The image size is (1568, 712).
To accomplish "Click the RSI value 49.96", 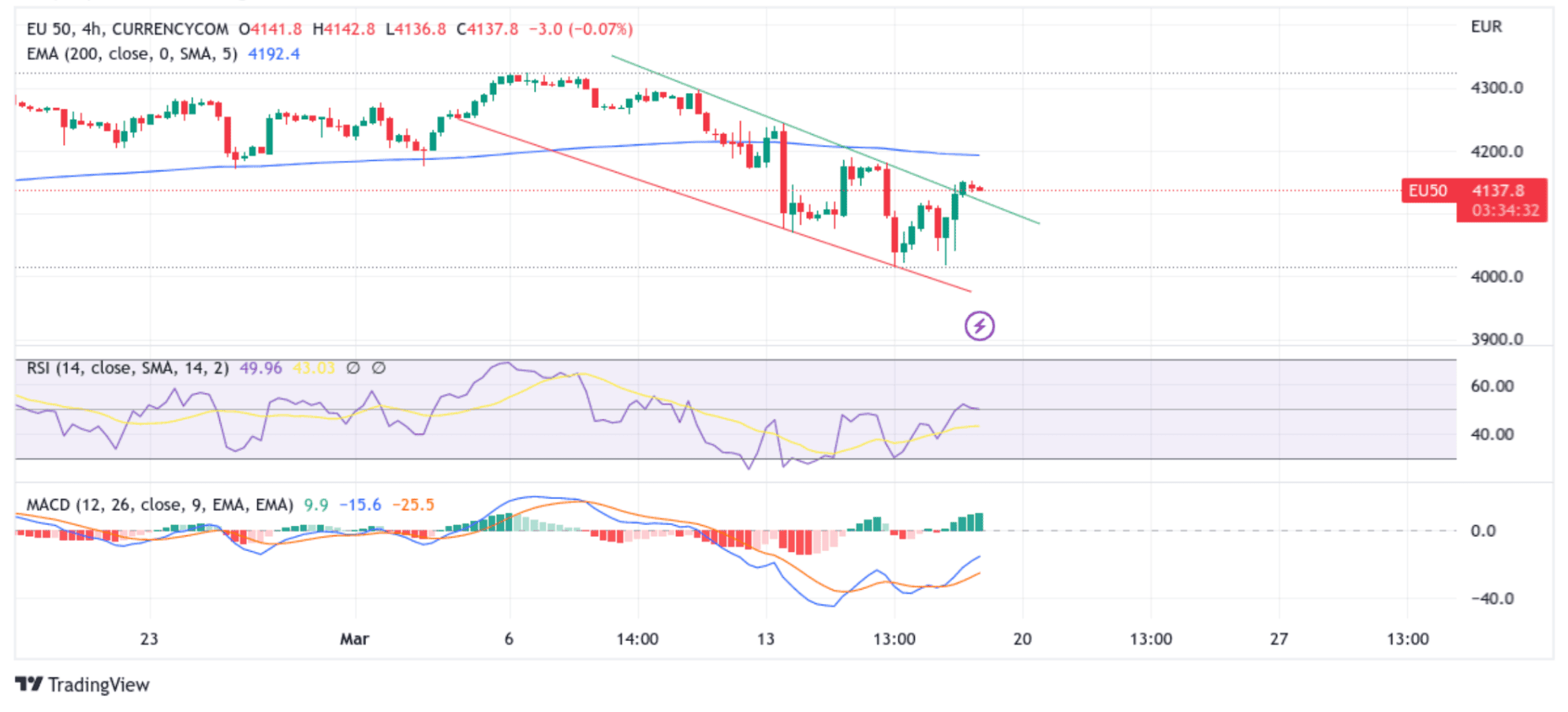I will (260, 368).
